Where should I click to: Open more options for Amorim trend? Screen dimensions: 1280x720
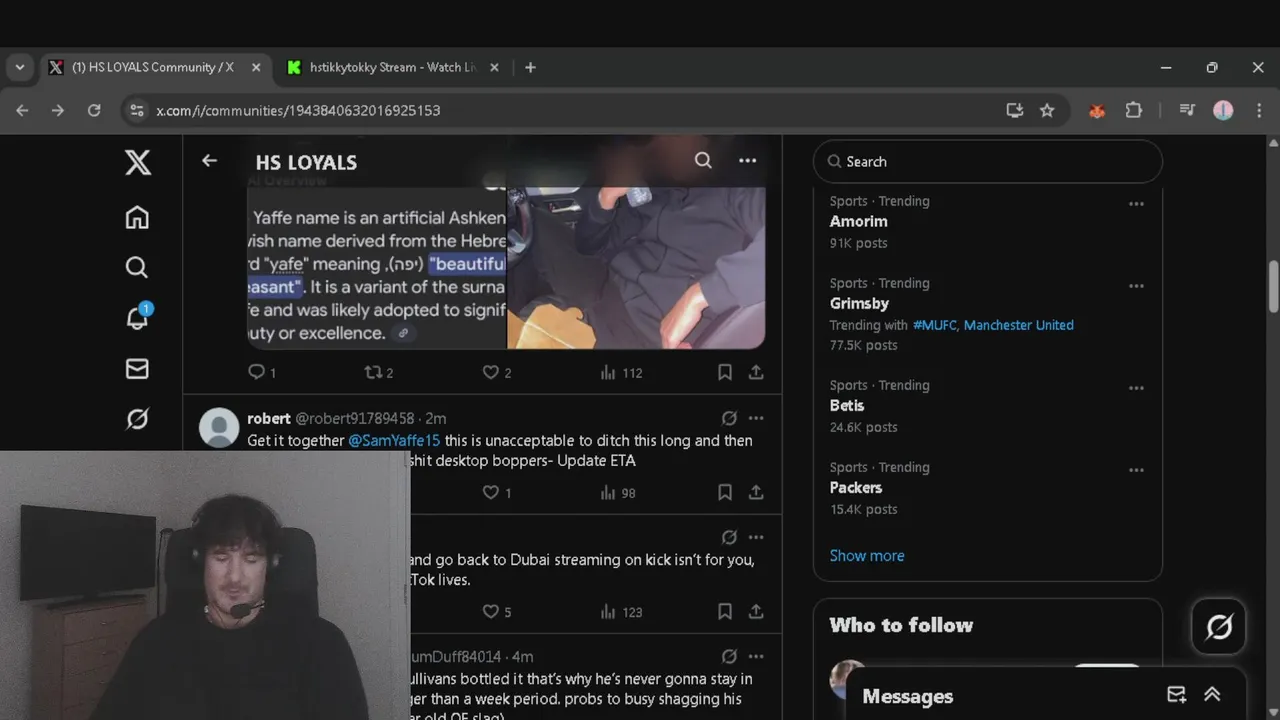point(1136,204)
